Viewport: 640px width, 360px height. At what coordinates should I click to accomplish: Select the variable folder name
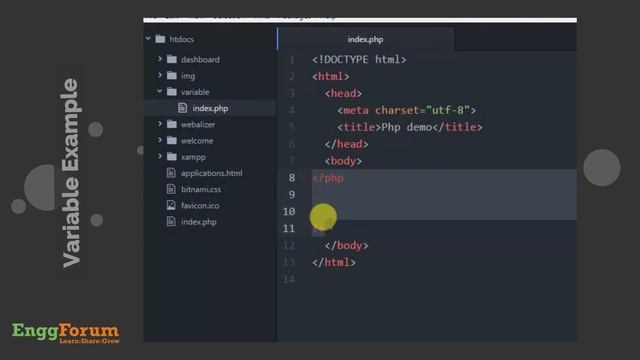click(x=195, y=92)
